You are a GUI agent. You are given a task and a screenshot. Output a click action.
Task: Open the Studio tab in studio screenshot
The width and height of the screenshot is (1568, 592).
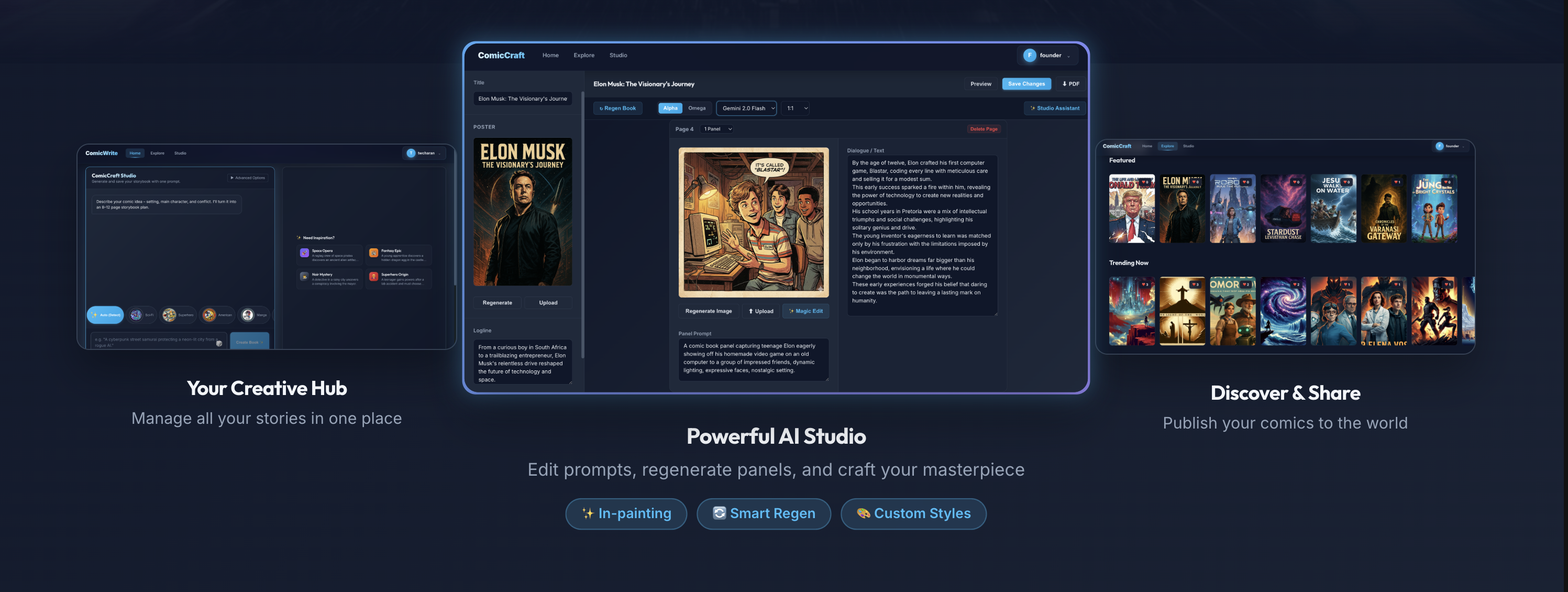[x=618, y=56]
